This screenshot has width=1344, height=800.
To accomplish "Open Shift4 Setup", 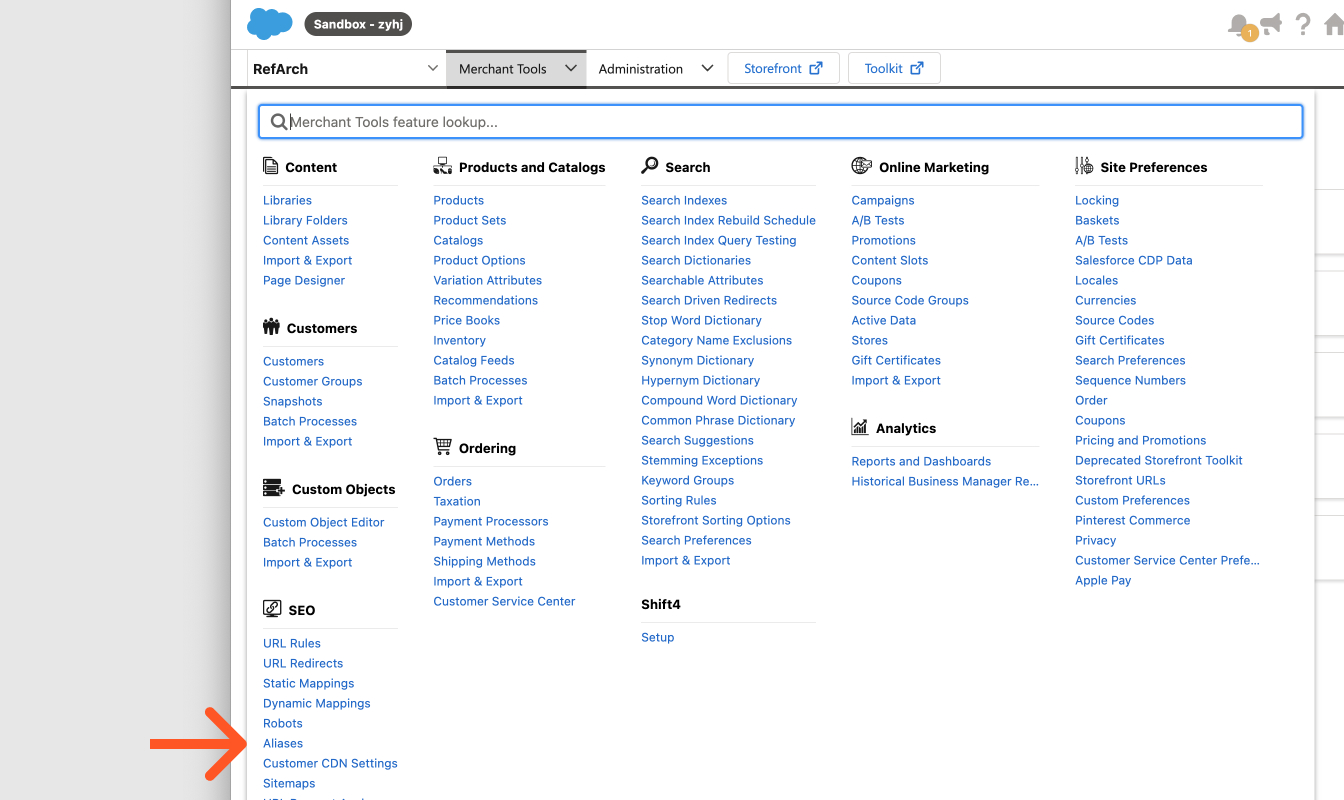I will pos(657,637).
